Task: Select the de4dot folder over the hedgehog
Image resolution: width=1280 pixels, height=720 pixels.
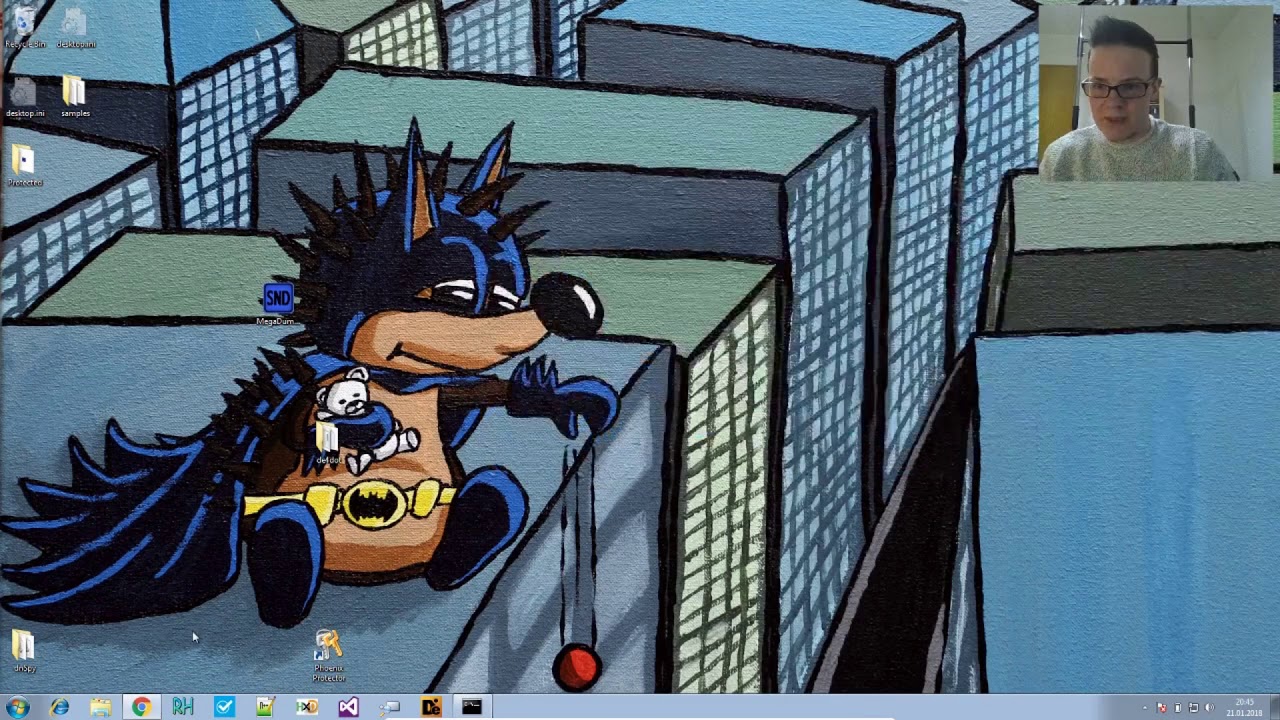Action: [x=328, y=444]
